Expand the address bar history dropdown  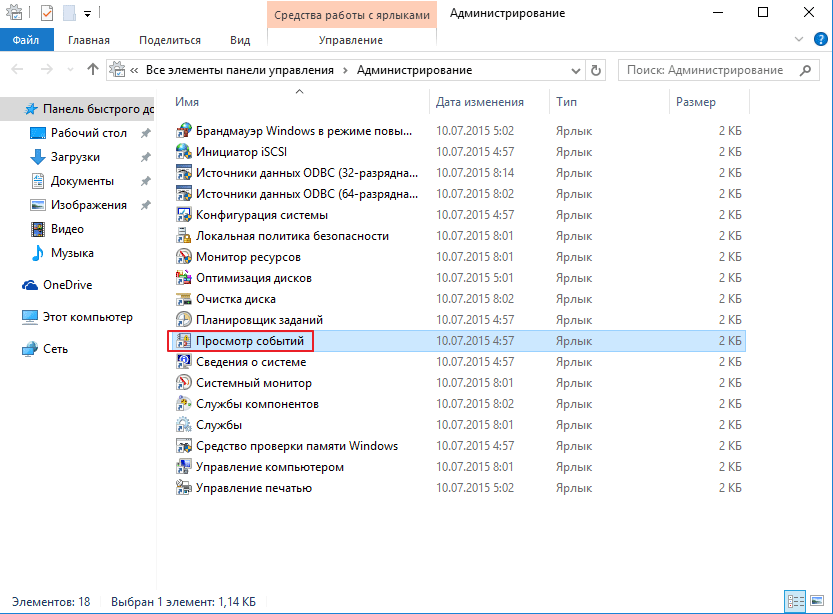(575, 71)
